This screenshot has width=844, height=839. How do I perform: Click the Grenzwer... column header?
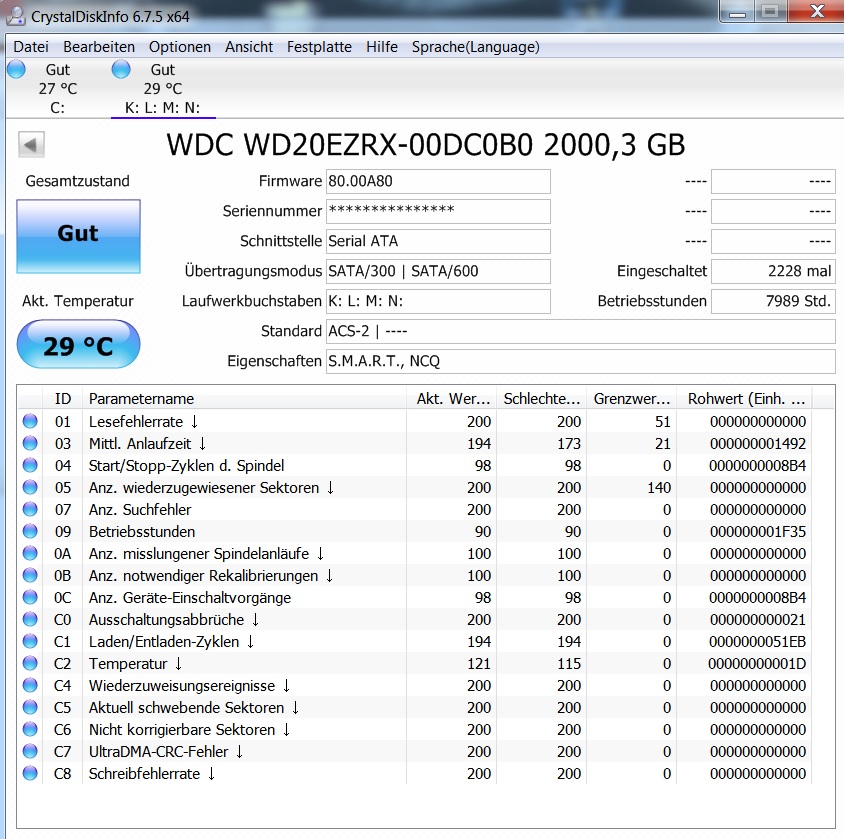(x=631, y=399)
